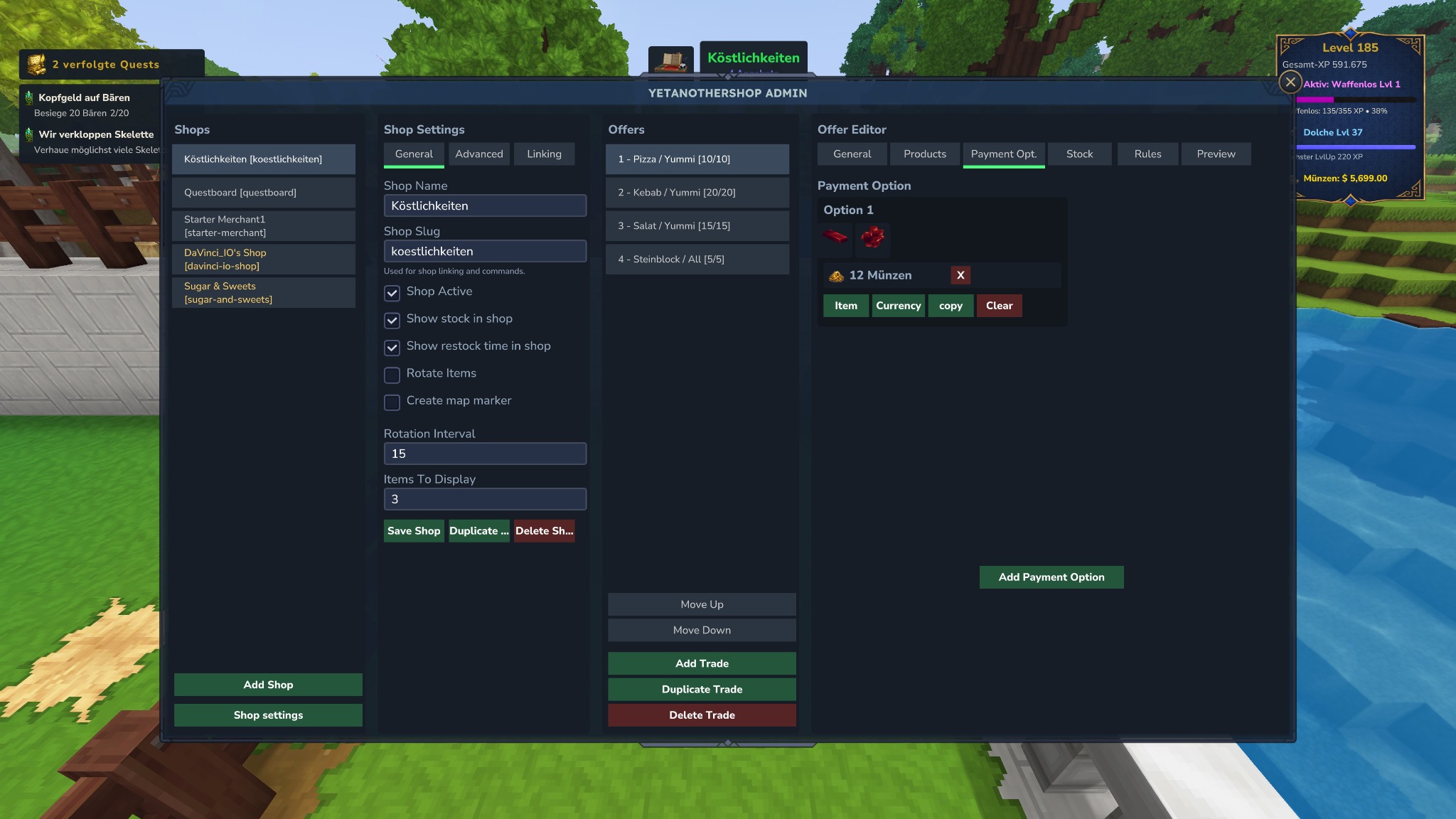This screenshot has width=1456, height=819.
Task: Select offer 3 - Salat / Yummi
Action: (x=697, y=226)
